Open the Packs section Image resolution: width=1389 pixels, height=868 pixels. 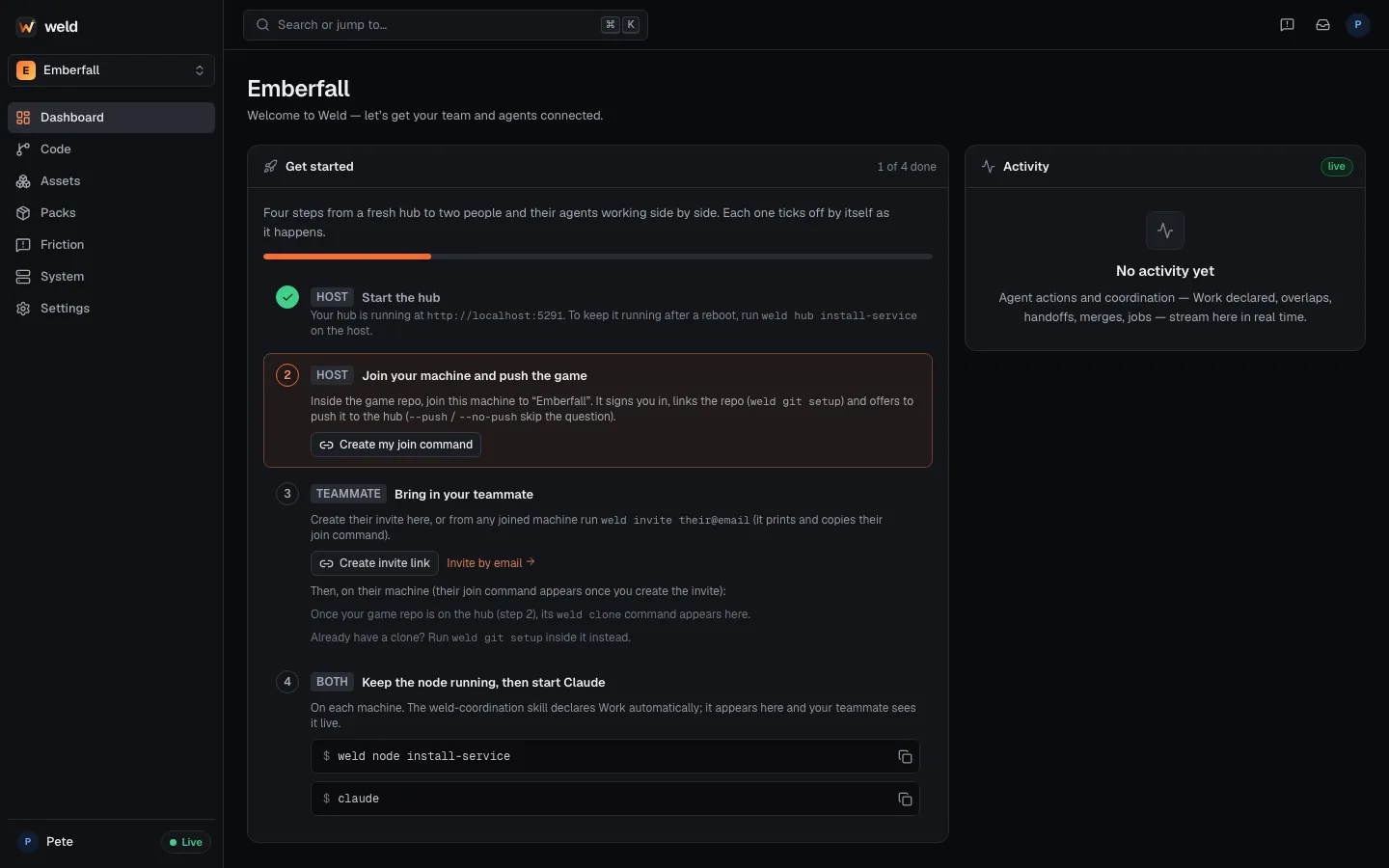pos(111,213)
